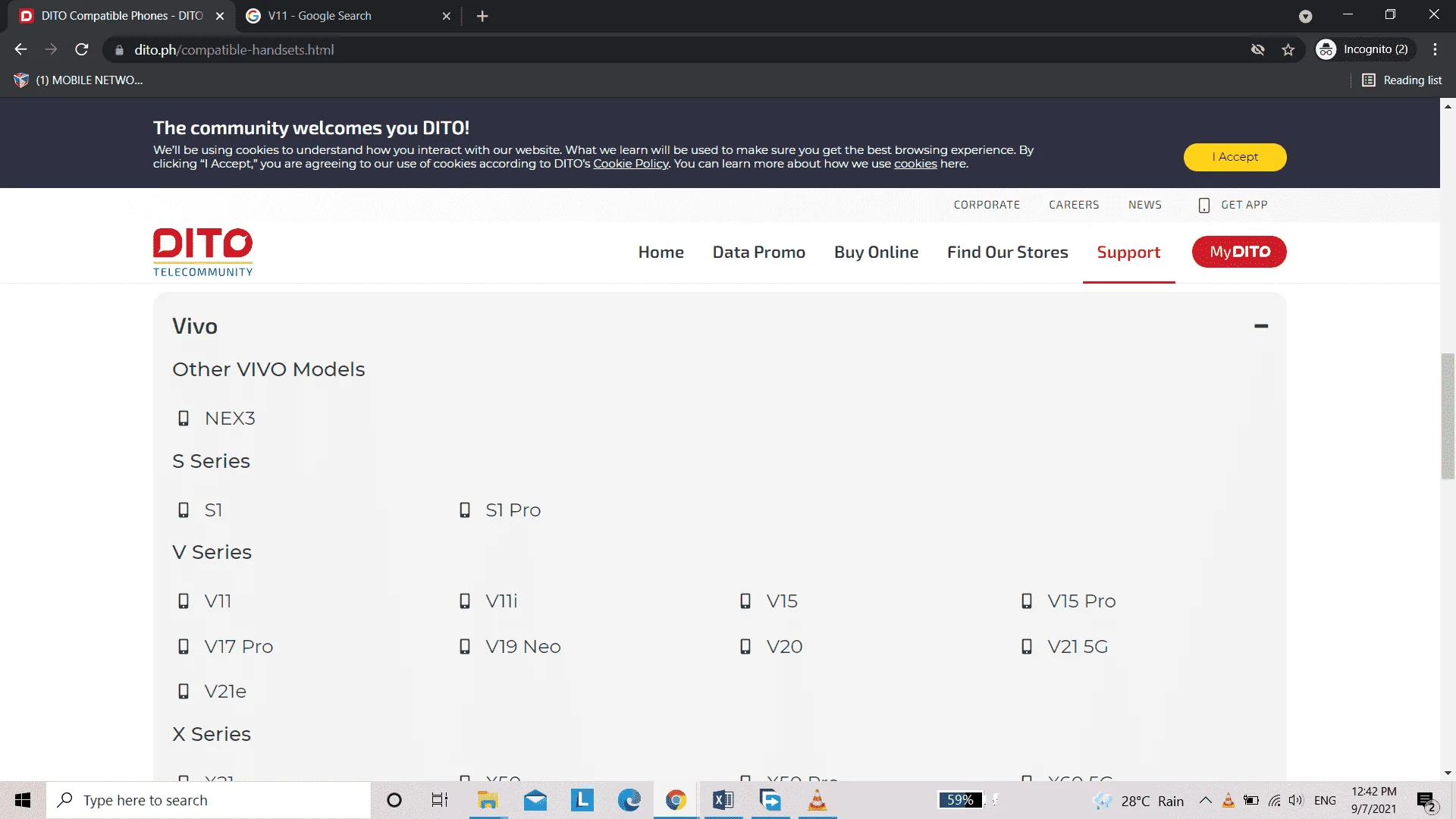Click the V11i phone model

[x=501, y=601]
